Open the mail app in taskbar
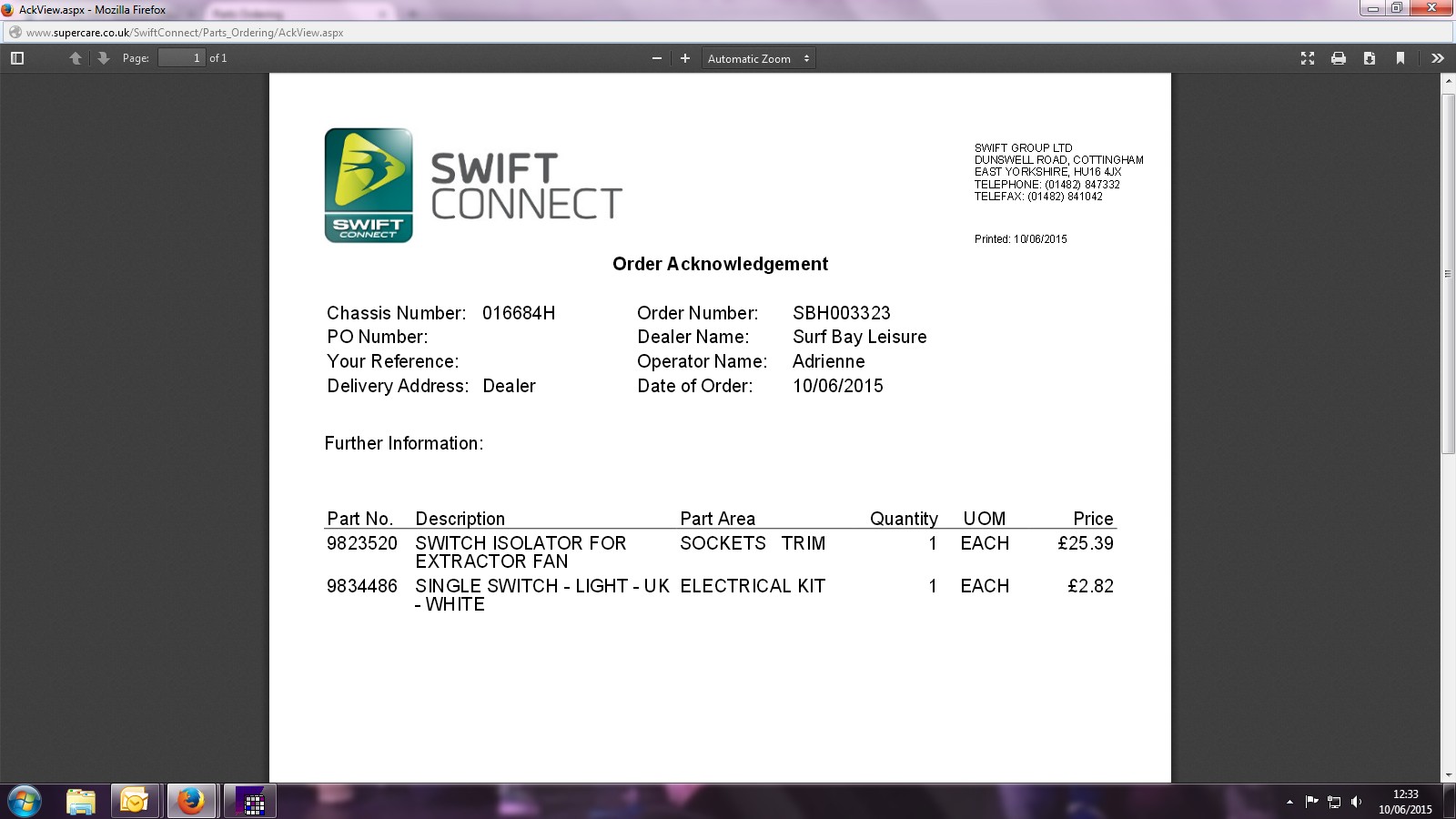 (x=135, y=801)
